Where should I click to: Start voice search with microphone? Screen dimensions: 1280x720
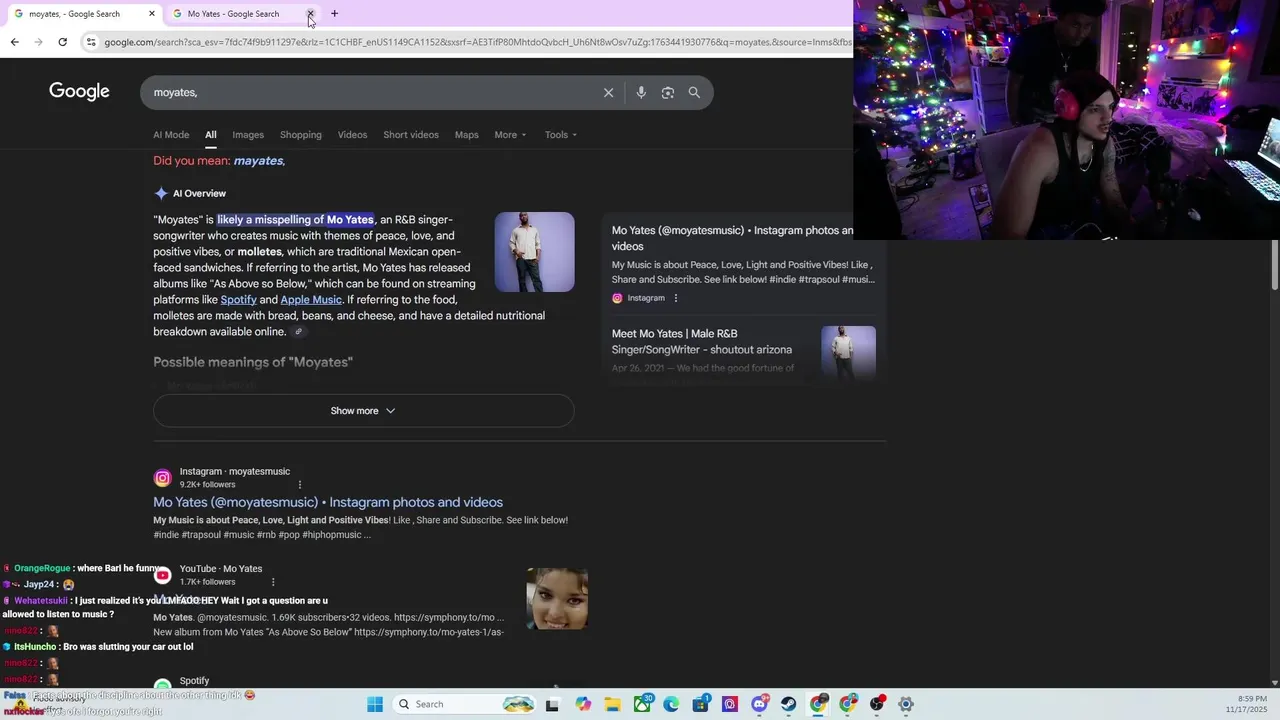pyautogui.click(x=641, y=92)
